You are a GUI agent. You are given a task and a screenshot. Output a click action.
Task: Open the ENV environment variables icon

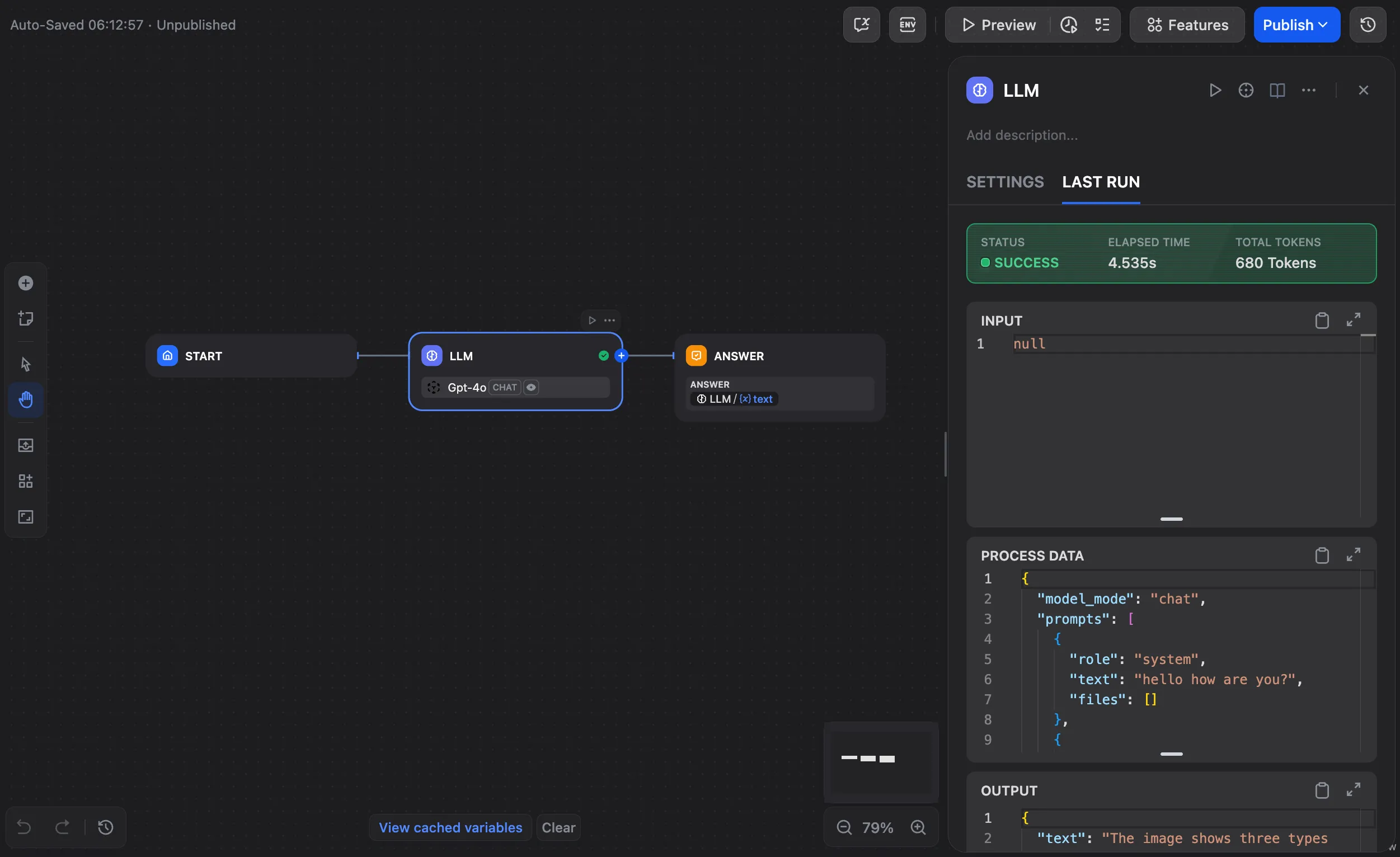pos(907,25)
